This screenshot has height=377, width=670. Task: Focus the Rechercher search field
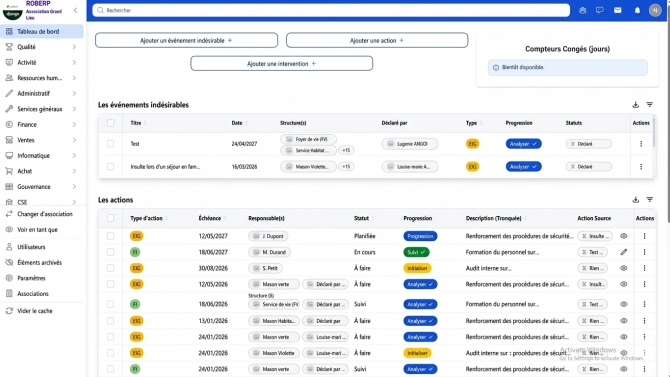(x=331, y=10)
